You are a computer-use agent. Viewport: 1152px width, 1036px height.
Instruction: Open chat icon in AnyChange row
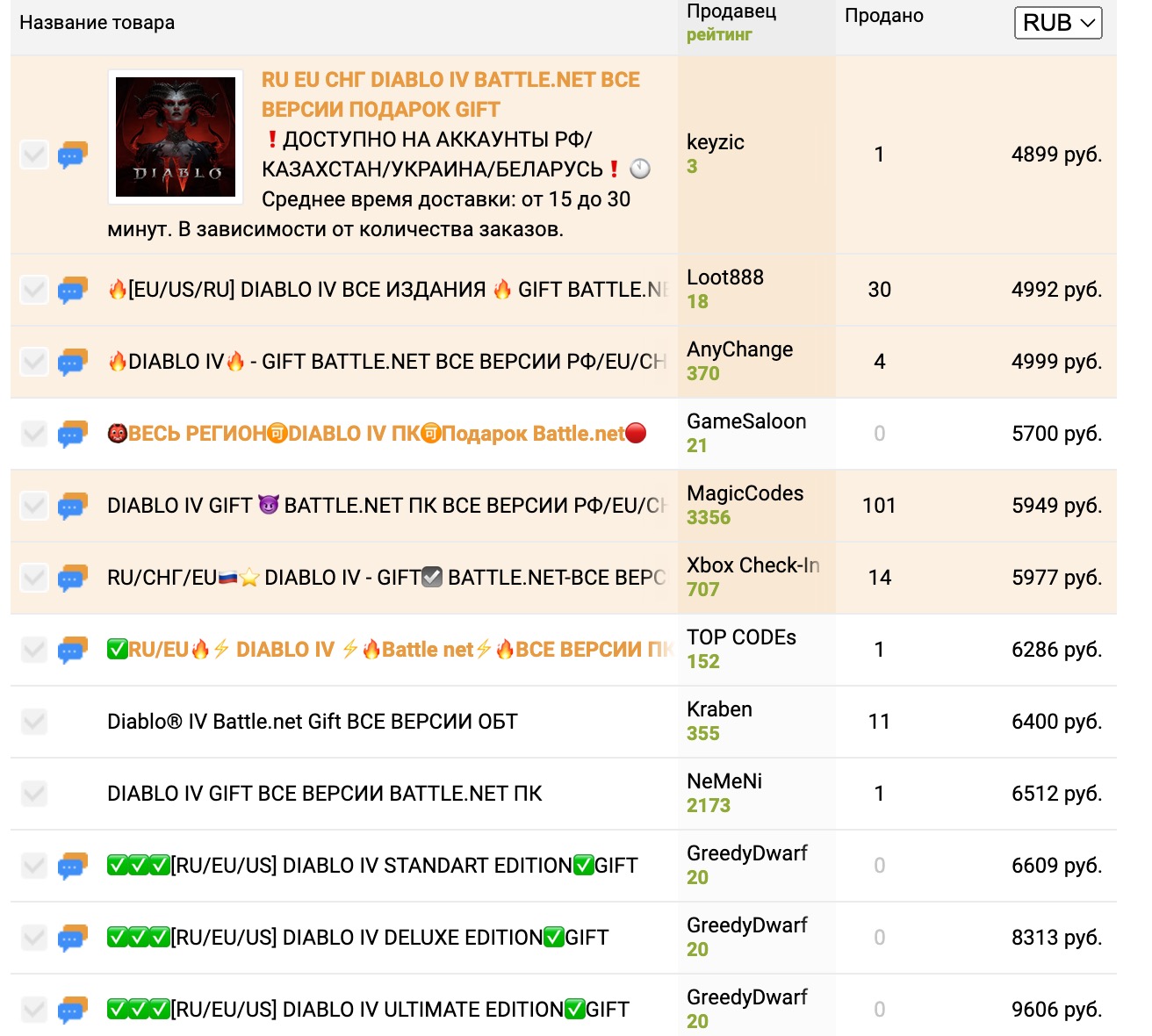tap(73, 362)
